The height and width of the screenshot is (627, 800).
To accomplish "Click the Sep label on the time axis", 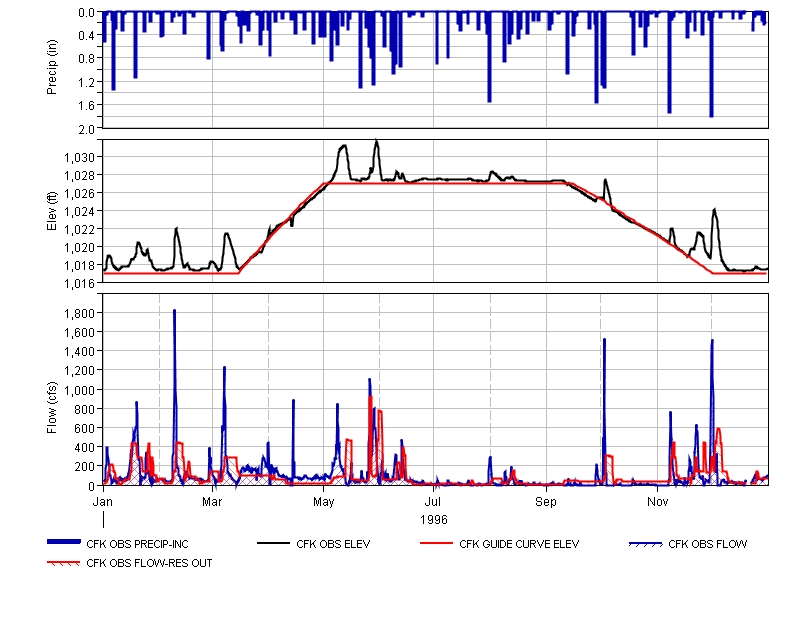I will 546,500.
